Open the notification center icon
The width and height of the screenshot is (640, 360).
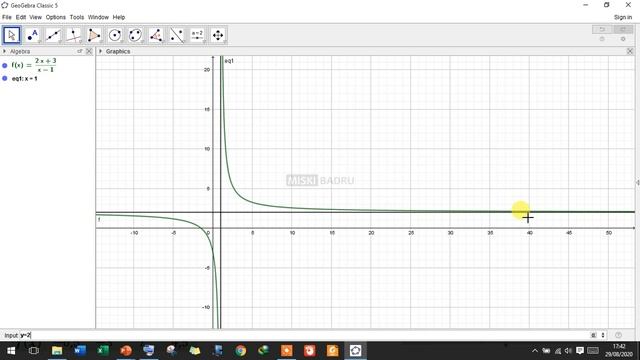coord(580,351)
